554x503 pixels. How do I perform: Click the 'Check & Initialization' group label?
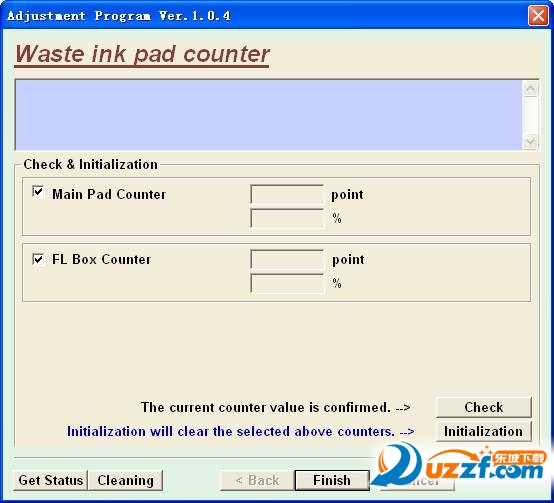click(x=90, y=164)
